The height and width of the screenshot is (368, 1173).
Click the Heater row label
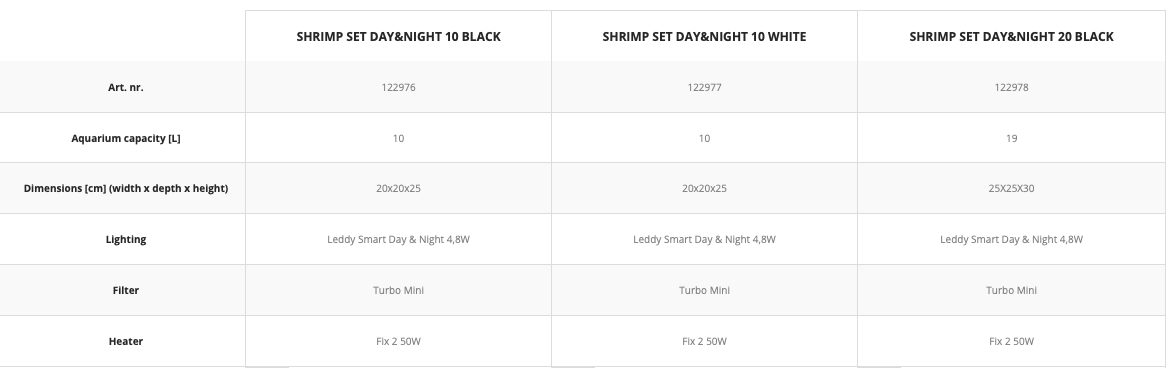tap(126, 341)
